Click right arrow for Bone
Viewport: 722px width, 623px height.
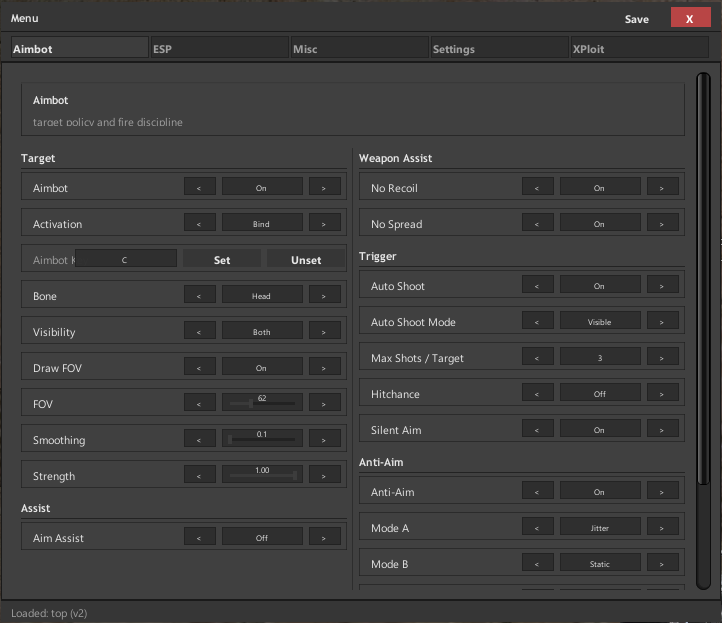pyautogui.click(x=325, y=295)
